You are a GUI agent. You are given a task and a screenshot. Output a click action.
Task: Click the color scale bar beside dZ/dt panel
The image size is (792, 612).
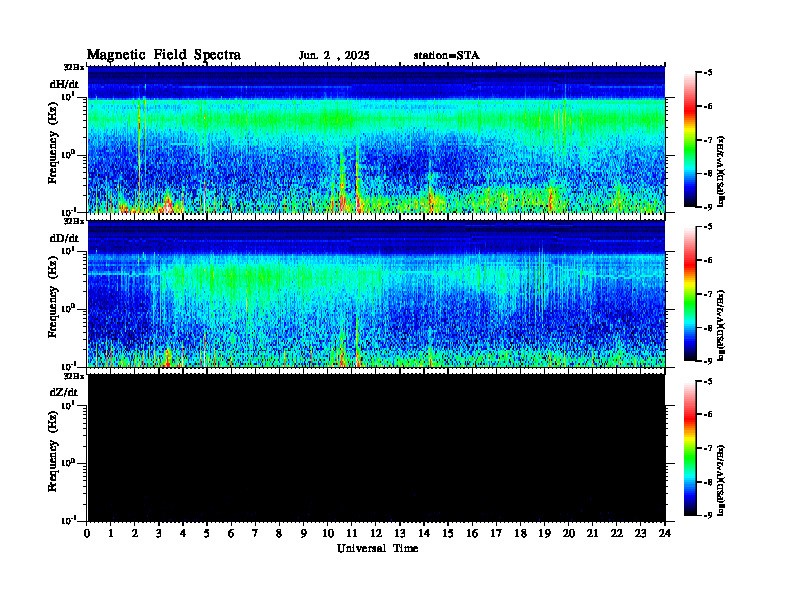(690, 448)
